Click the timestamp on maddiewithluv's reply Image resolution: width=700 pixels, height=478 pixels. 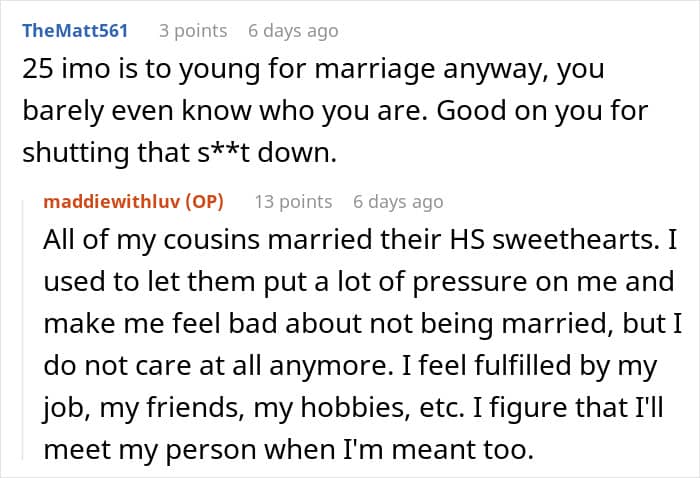[398, 201]
